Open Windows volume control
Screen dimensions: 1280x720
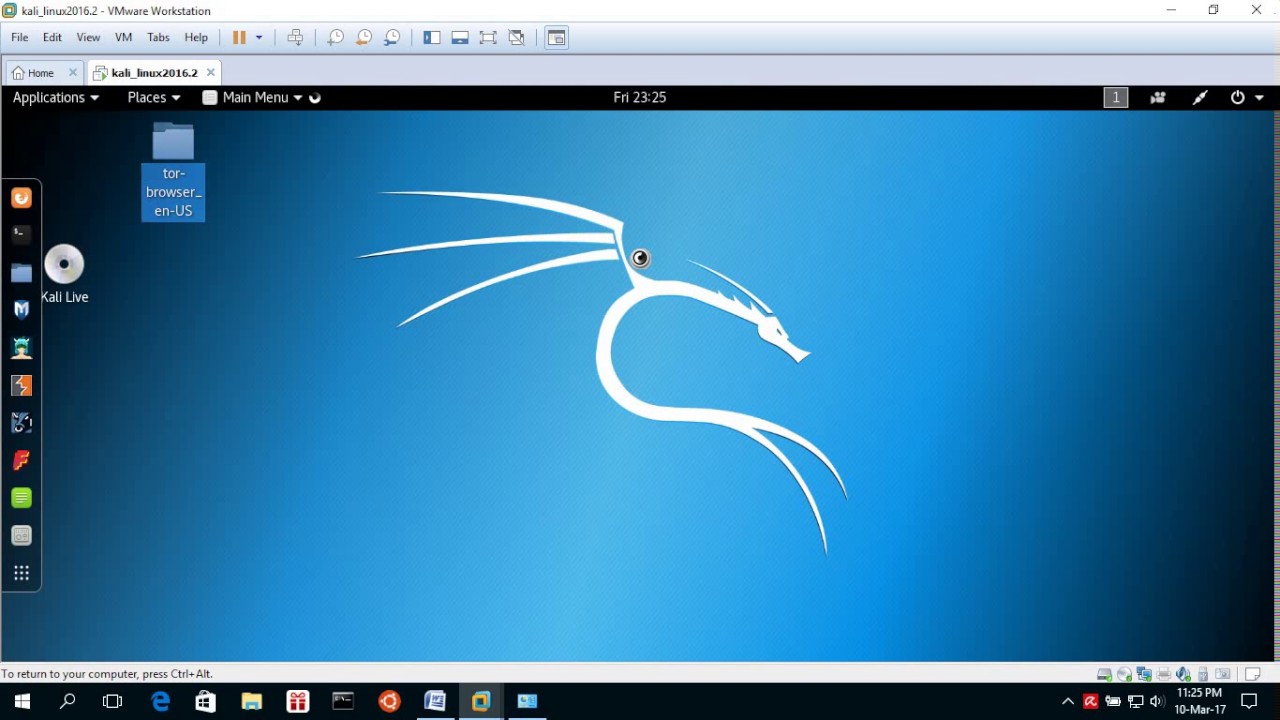pyautogui.click(x=1157, y=701)
